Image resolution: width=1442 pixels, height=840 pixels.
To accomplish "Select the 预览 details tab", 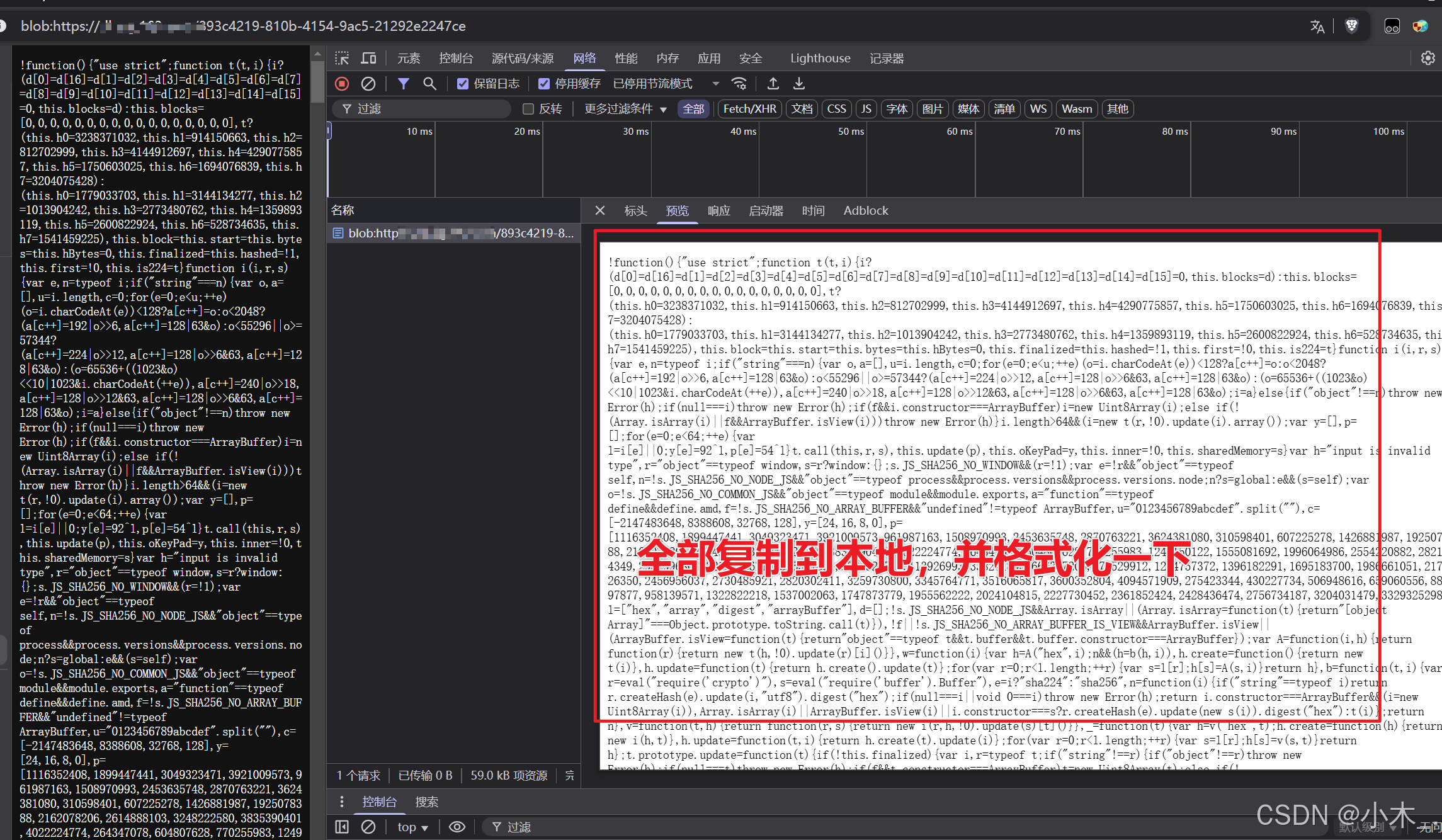I will 677,210.
